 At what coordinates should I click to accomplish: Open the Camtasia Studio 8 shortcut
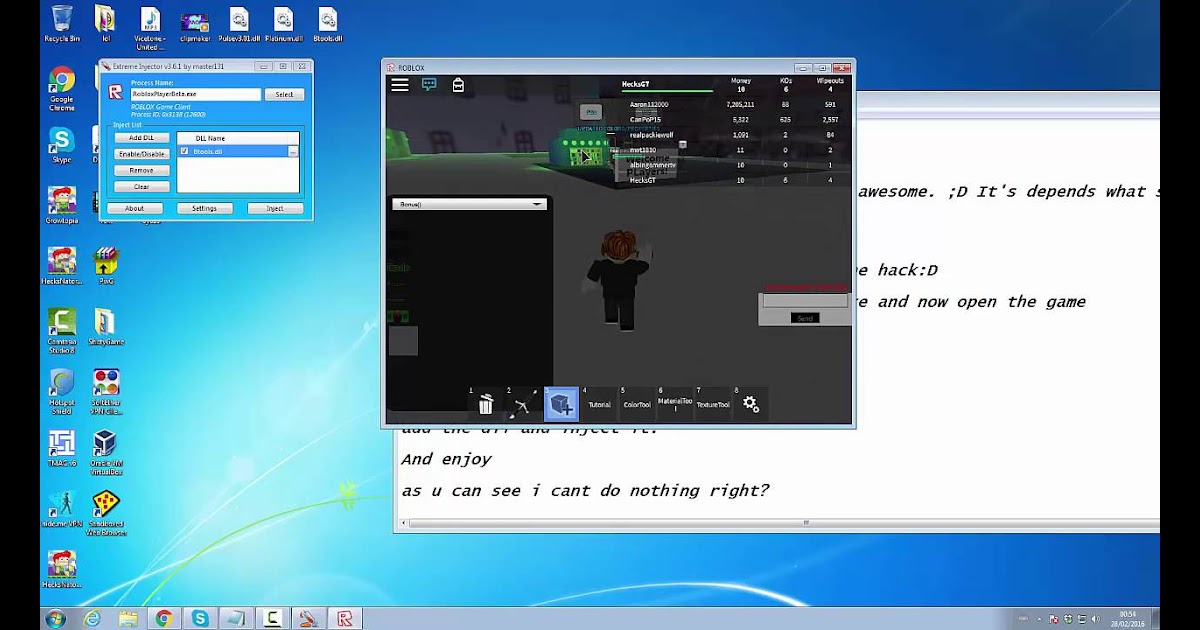[62, 330]
